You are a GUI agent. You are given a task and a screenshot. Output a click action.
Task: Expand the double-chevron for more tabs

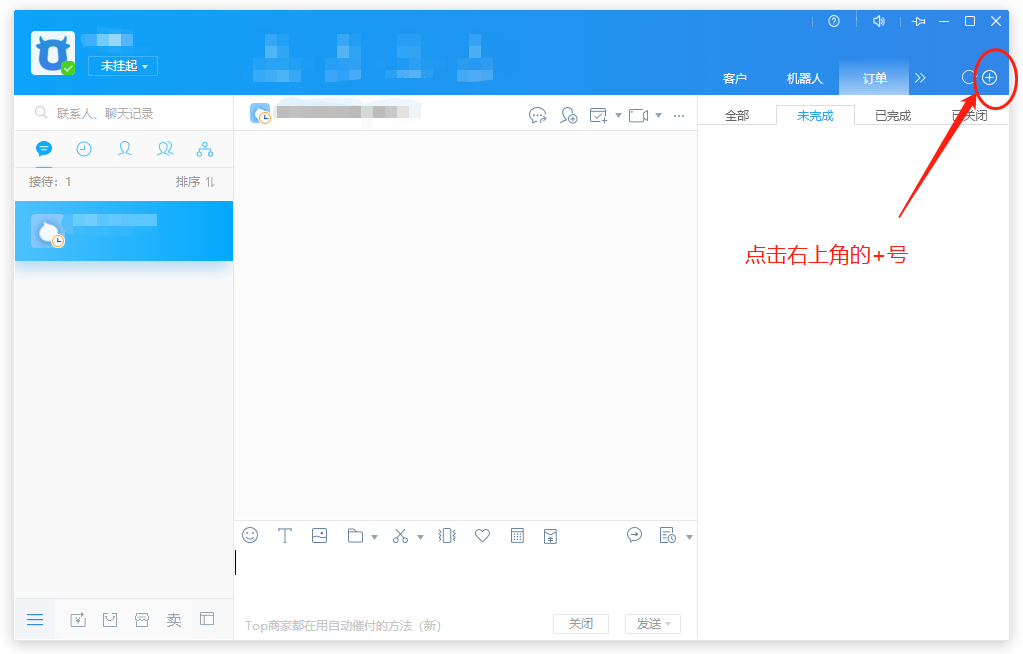click(x=920, y=78)
